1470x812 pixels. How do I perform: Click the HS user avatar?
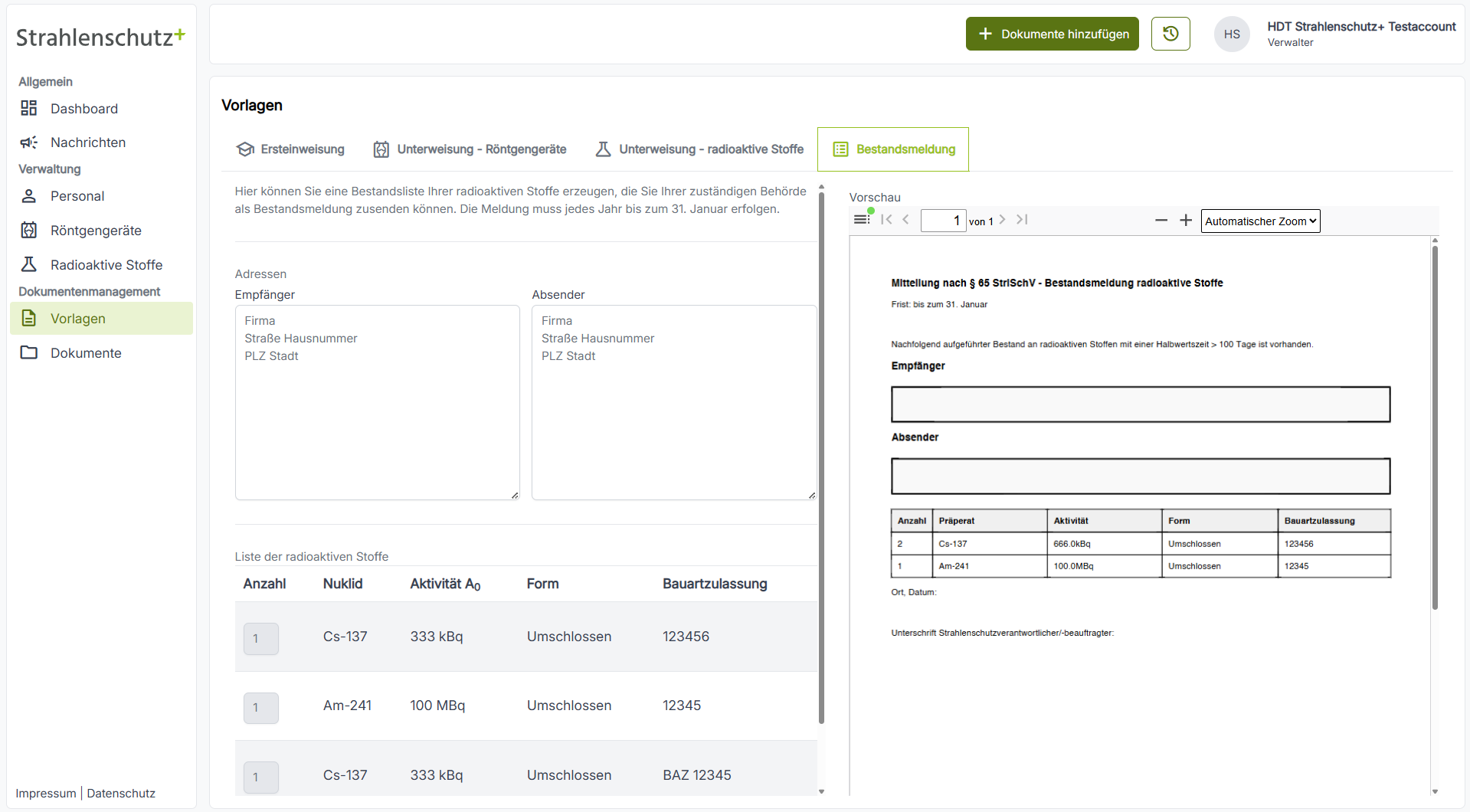(x=1232, y=34)
